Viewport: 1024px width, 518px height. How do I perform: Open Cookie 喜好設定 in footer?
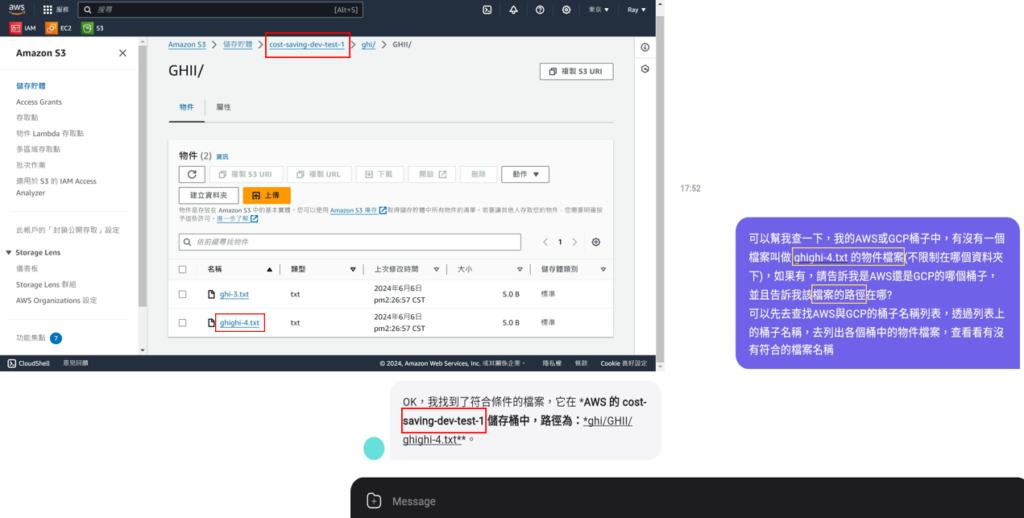pos(624,363)
